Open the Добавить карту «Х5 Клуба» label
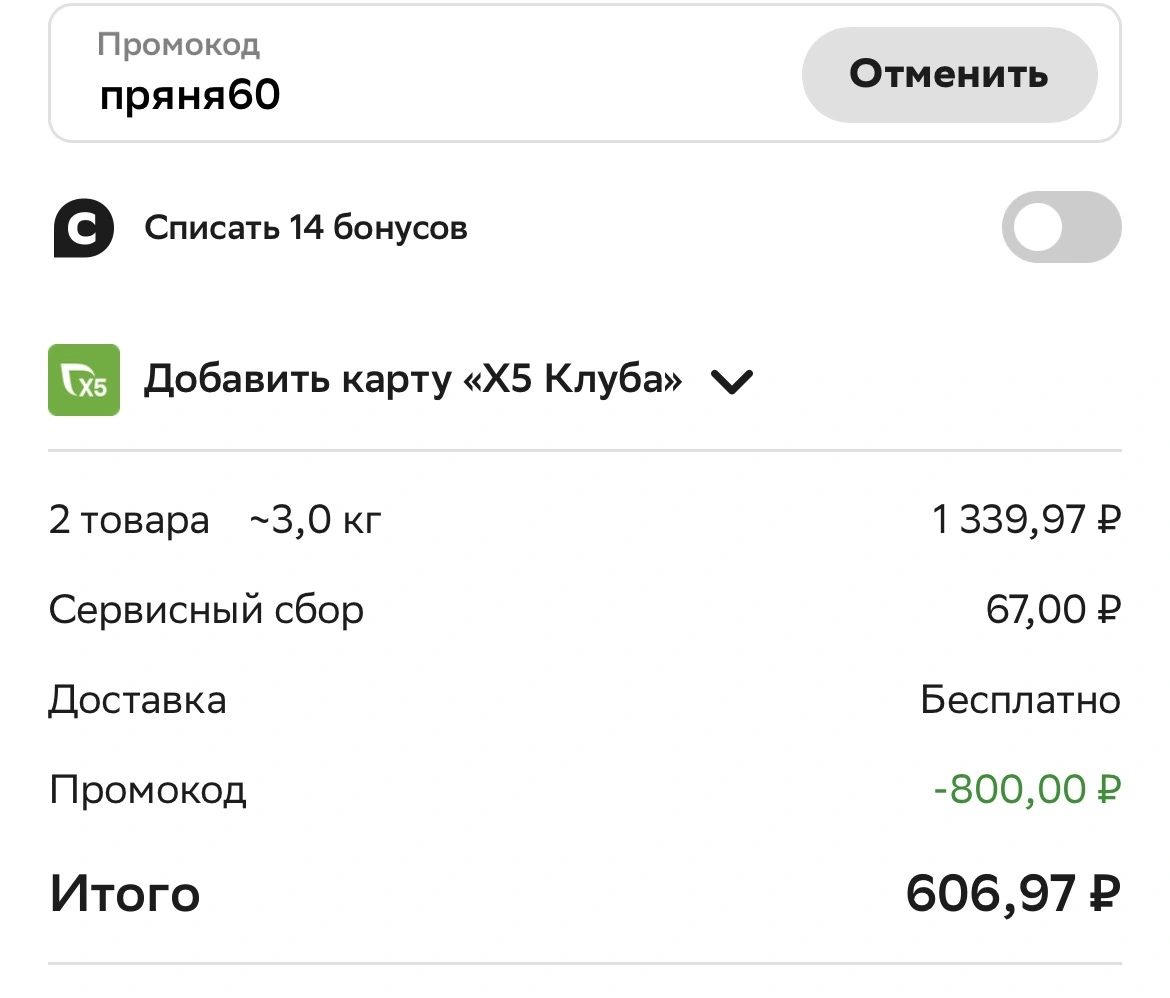The width and height of the screenshot is (1170, 998). coord(413,379)
